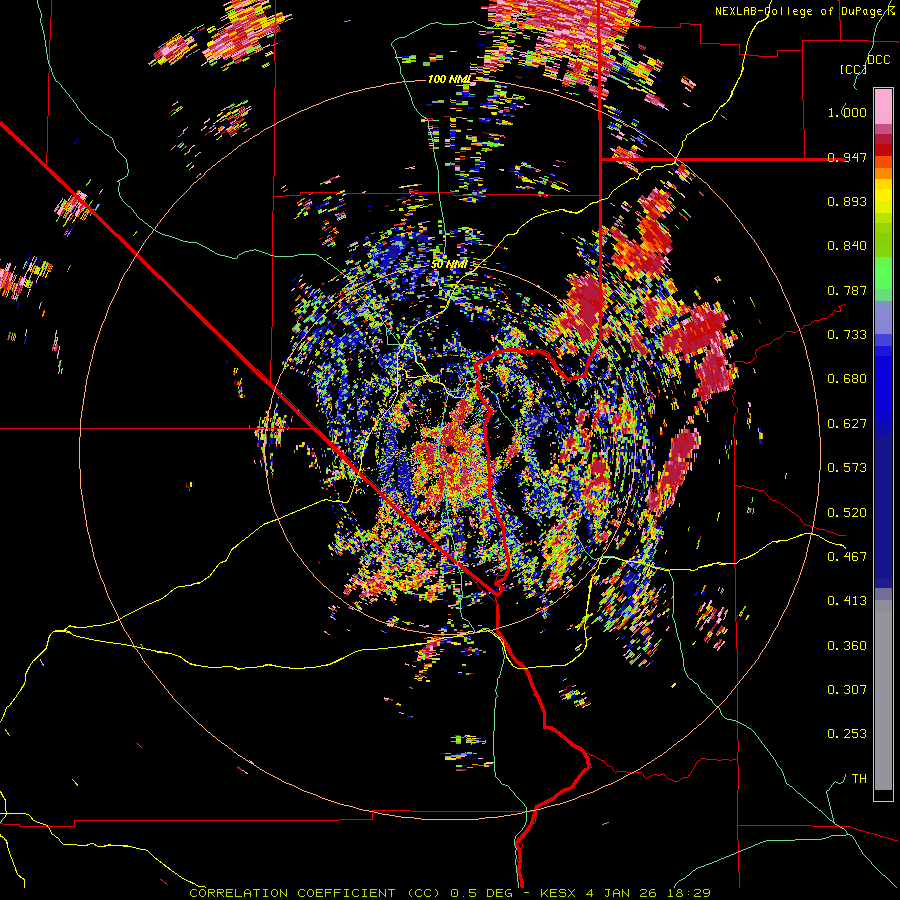Select the 0.253 legend value

pos(847,734)
